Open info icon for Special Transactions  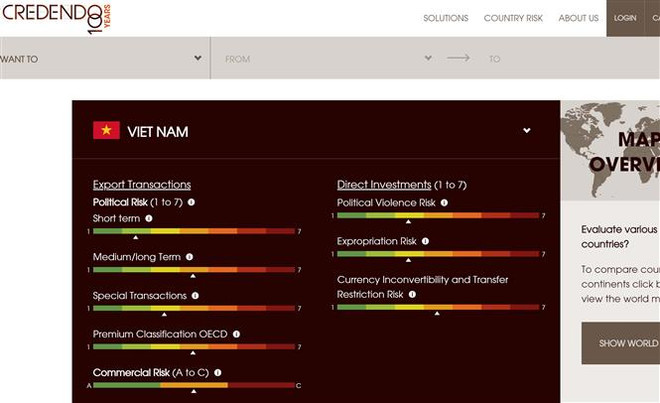[195, 296]
